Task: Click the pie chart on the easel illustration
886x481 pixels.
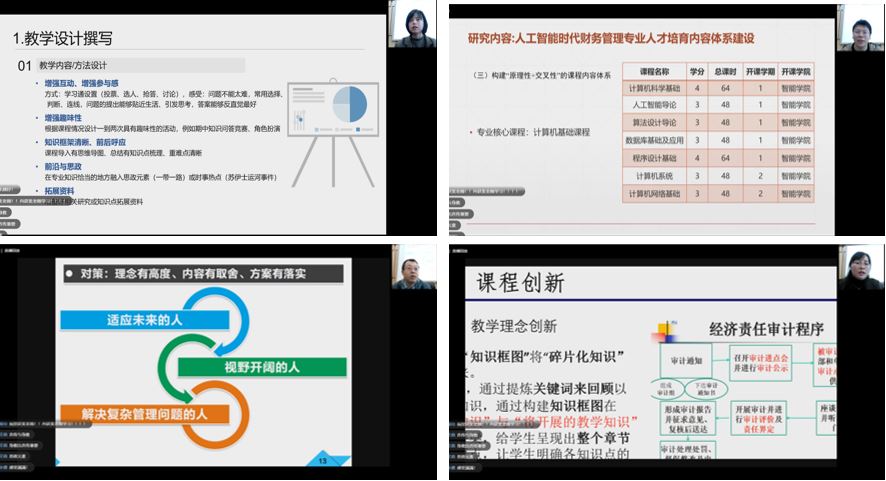Action: tap(350, 105)
